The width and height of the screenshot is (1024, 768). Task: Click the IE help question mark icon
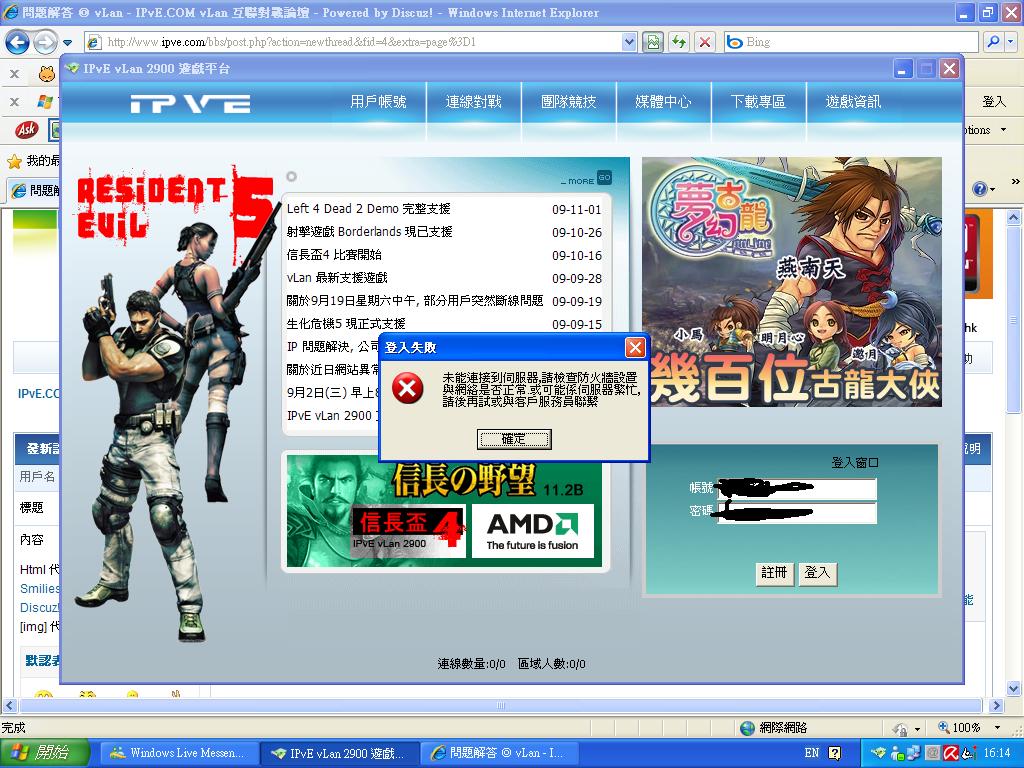pos(979,189)
